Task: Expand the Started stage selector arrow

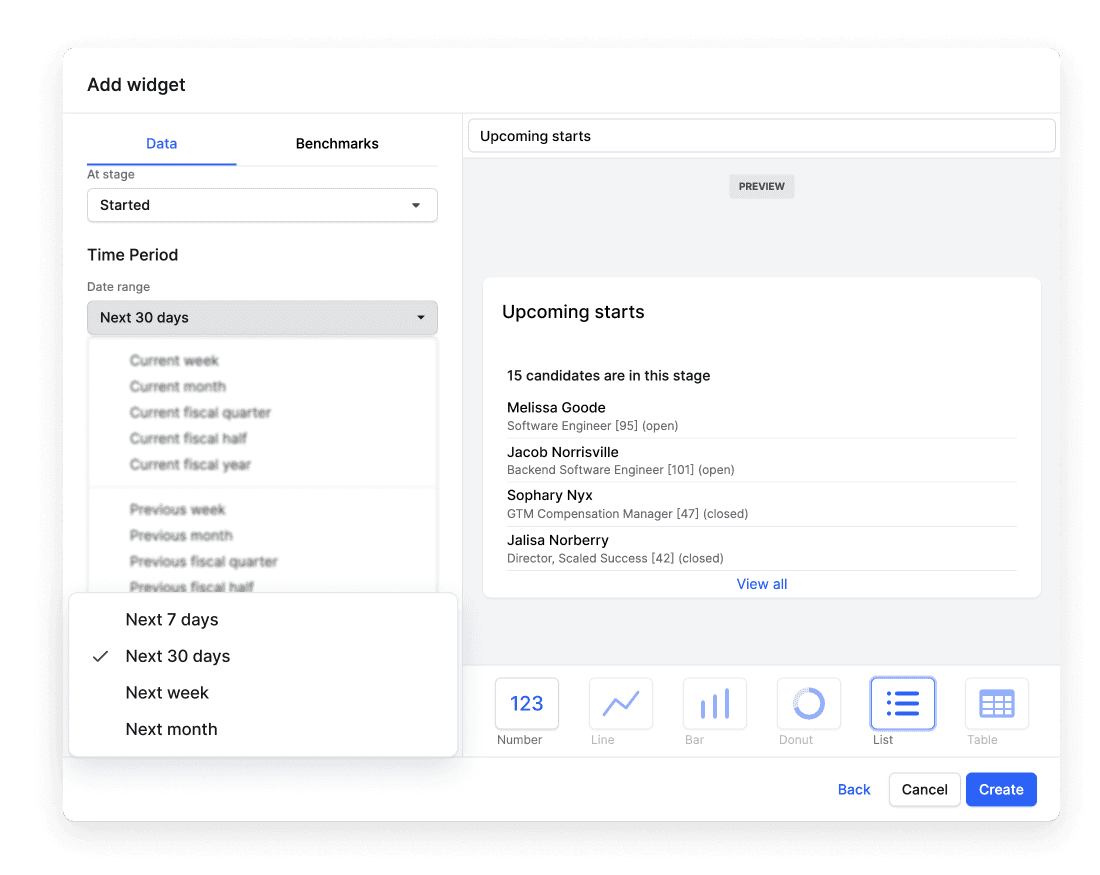Action: 415,205
